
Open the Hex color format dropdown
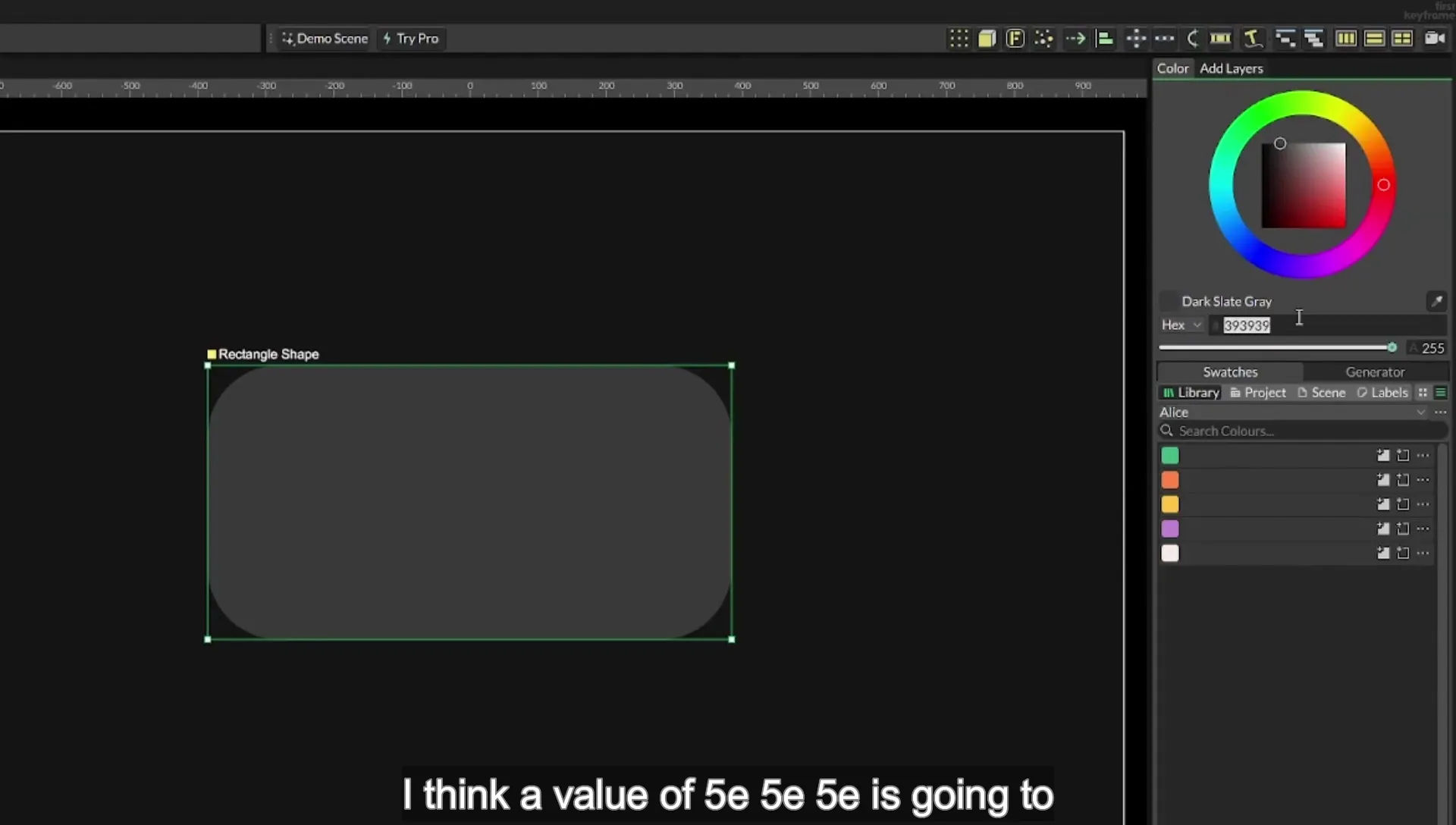1181,325
